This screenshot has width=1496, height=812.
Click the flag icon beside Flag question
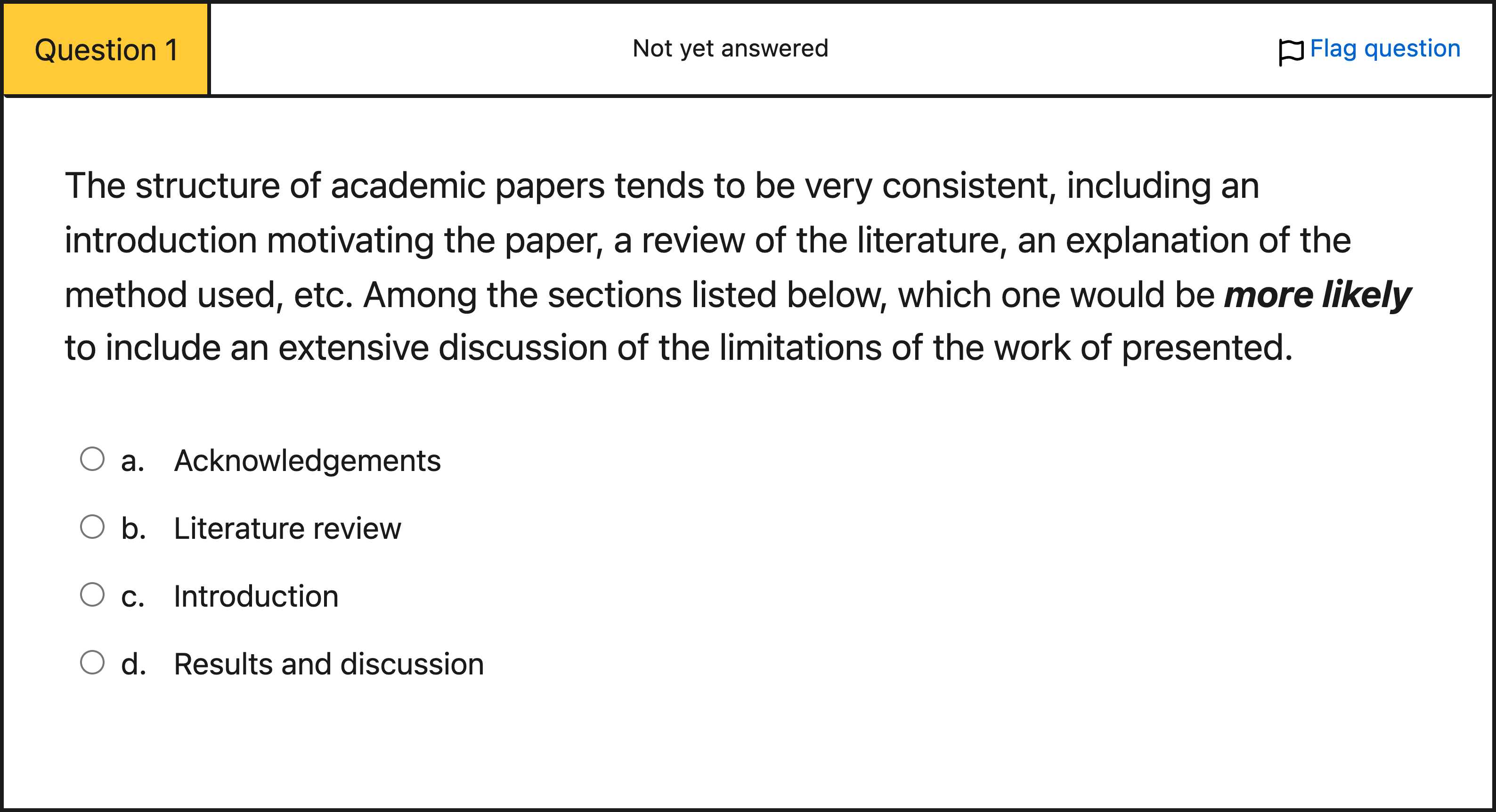[x=1291, y=51]
